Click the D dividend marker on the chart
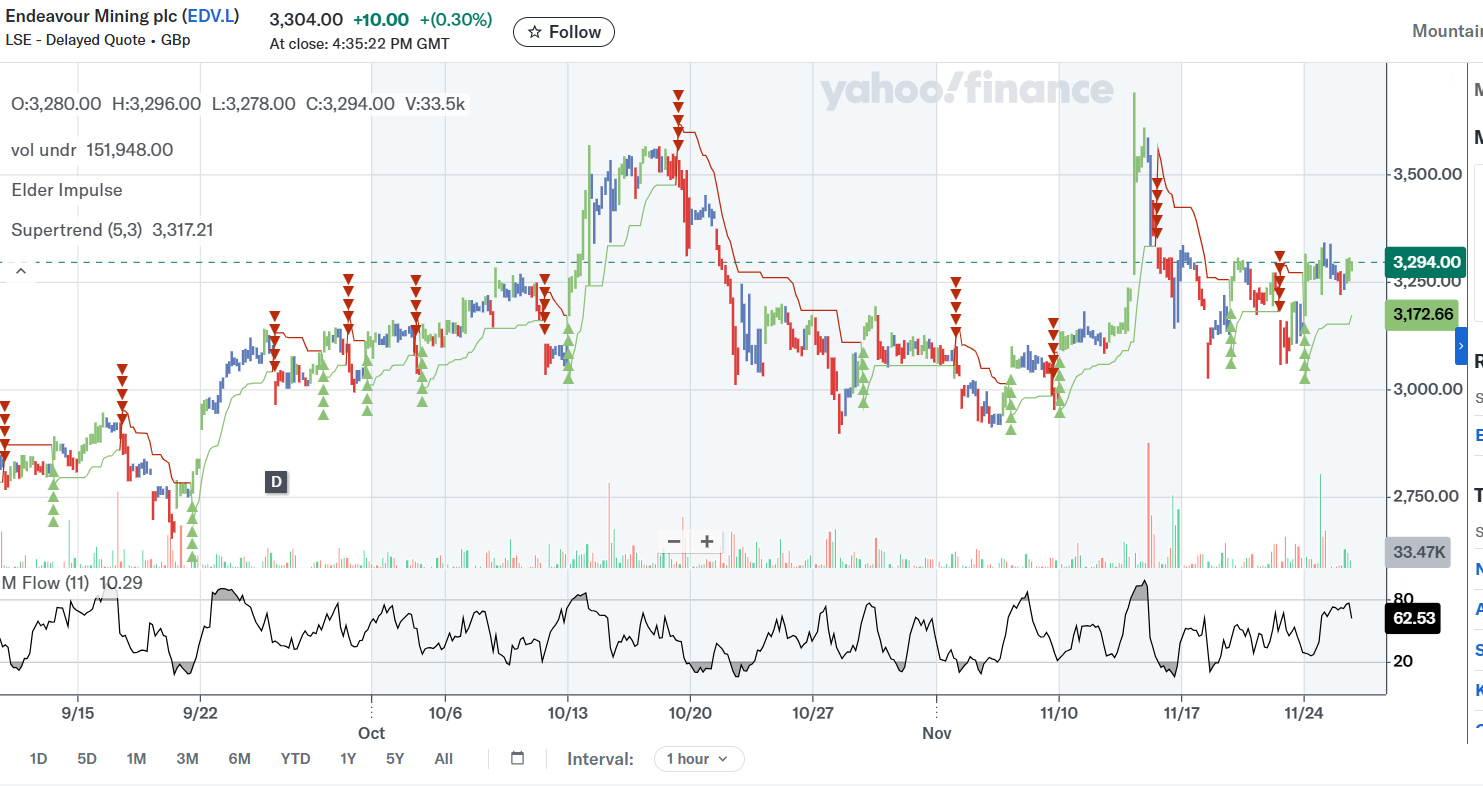 tap(275, 482)
